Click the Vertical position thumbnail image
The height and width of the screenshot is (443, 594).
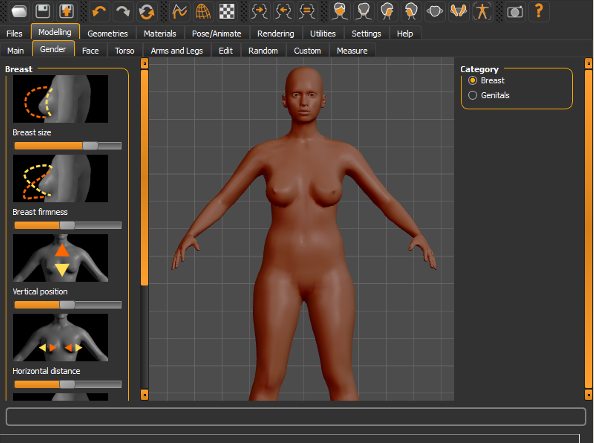[x=61, y=258]
